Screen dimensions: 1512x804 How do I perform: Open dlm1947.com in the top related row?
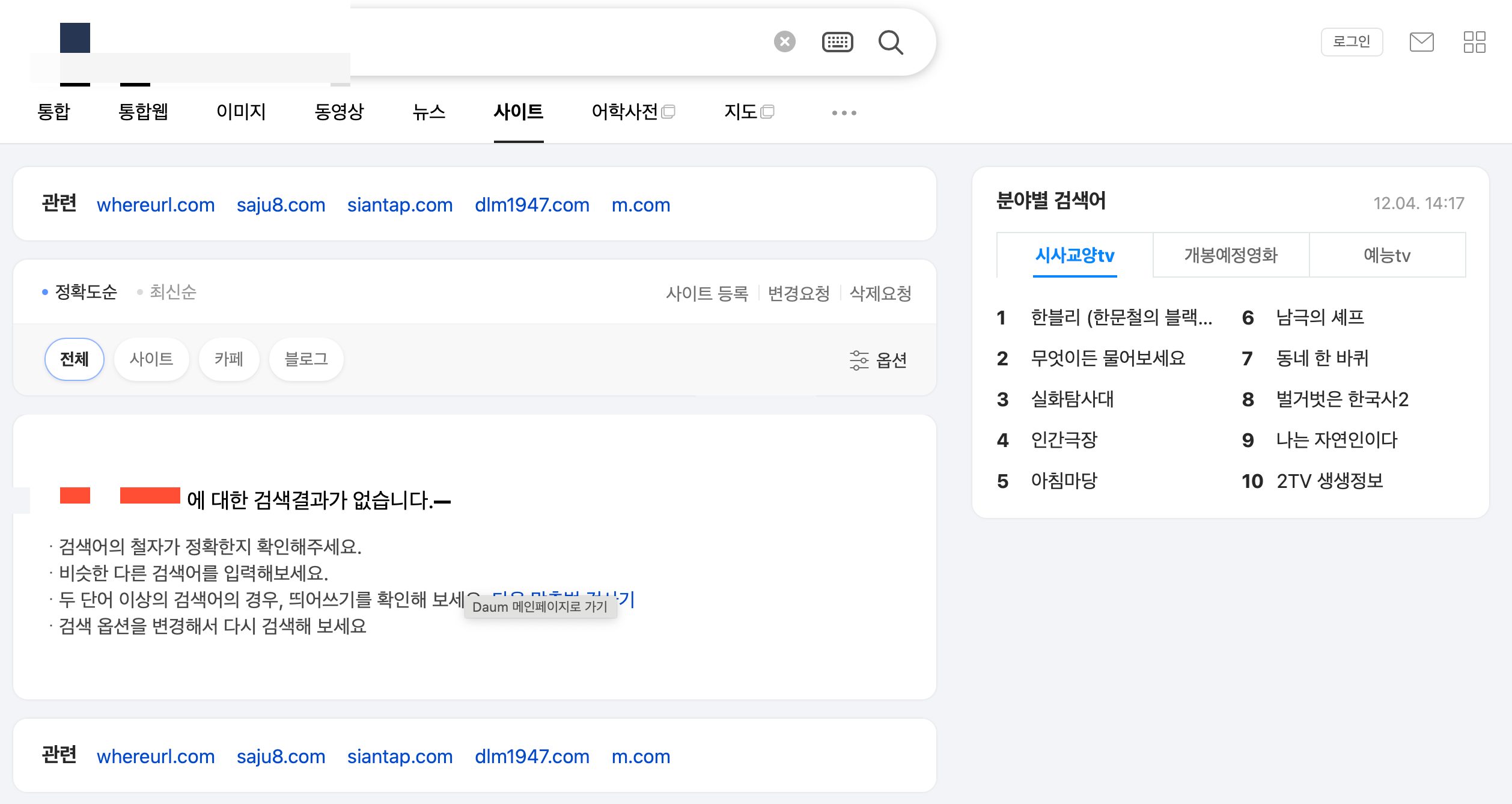[532, 205]
